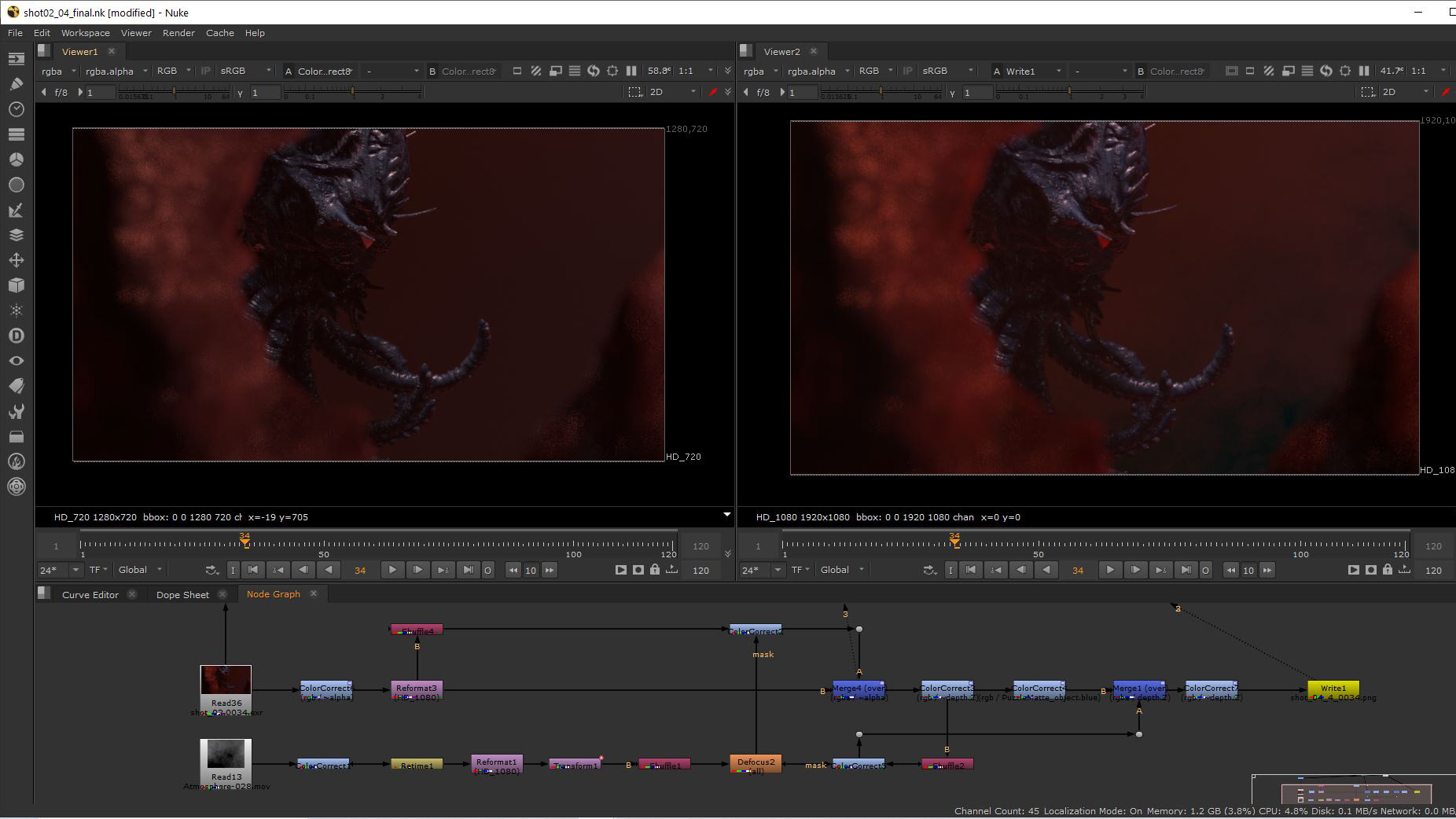The image size is (1456, 819).
Task: Open the Draw nodes toolbar menu
Action: pyautogui.click(x=16, y=83)
